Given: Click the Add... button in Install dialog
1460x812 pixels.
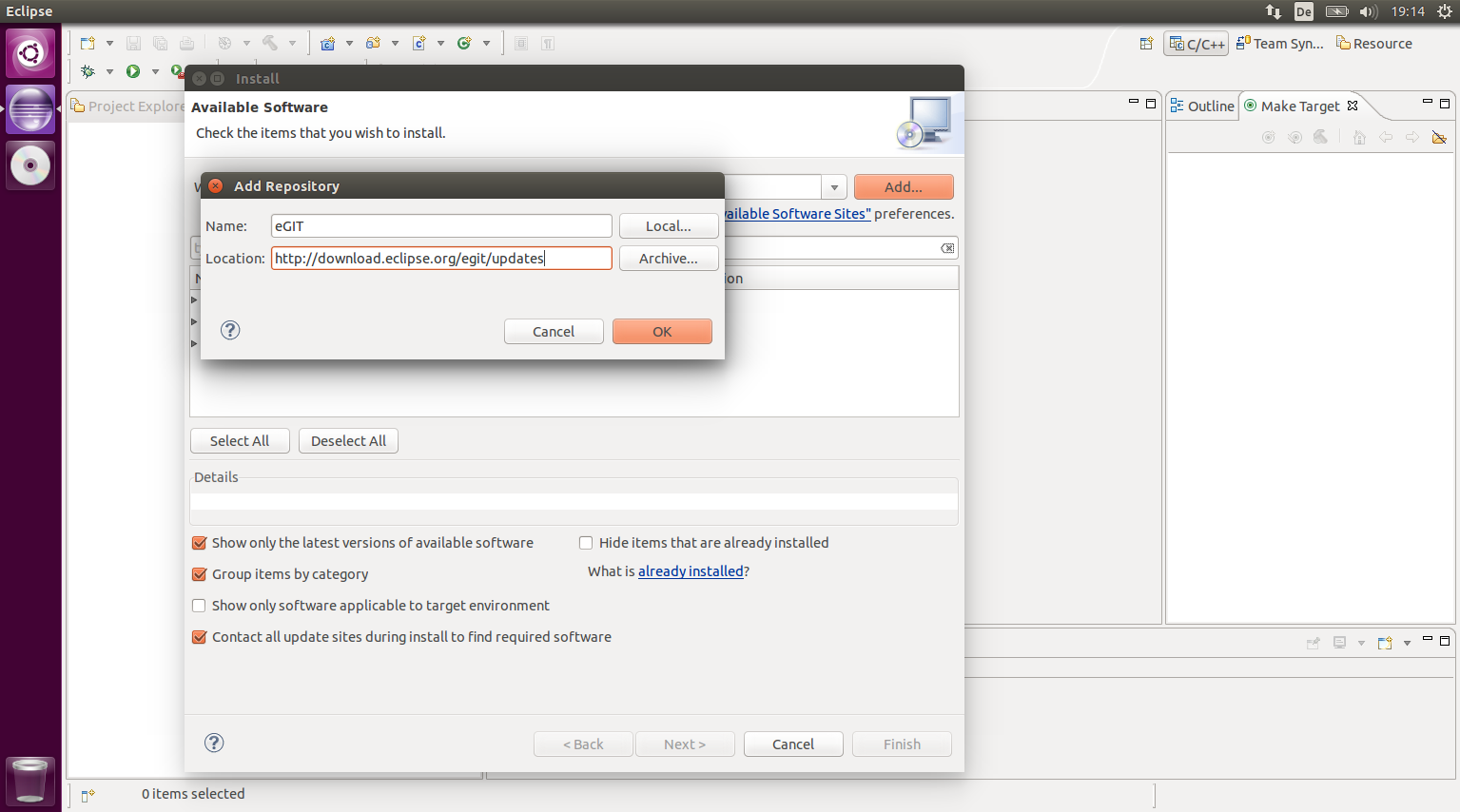Looking at the screenshot, I should 904,187.
